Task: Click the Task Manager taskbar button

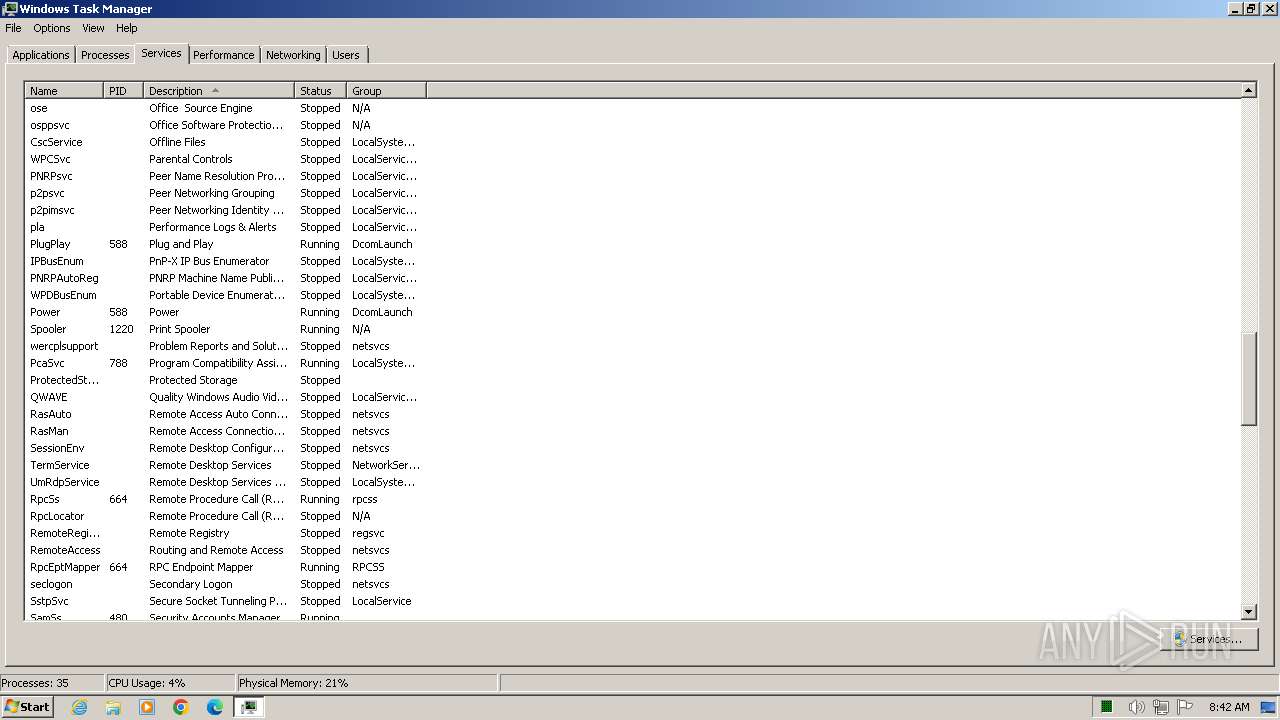Action: 249,707
